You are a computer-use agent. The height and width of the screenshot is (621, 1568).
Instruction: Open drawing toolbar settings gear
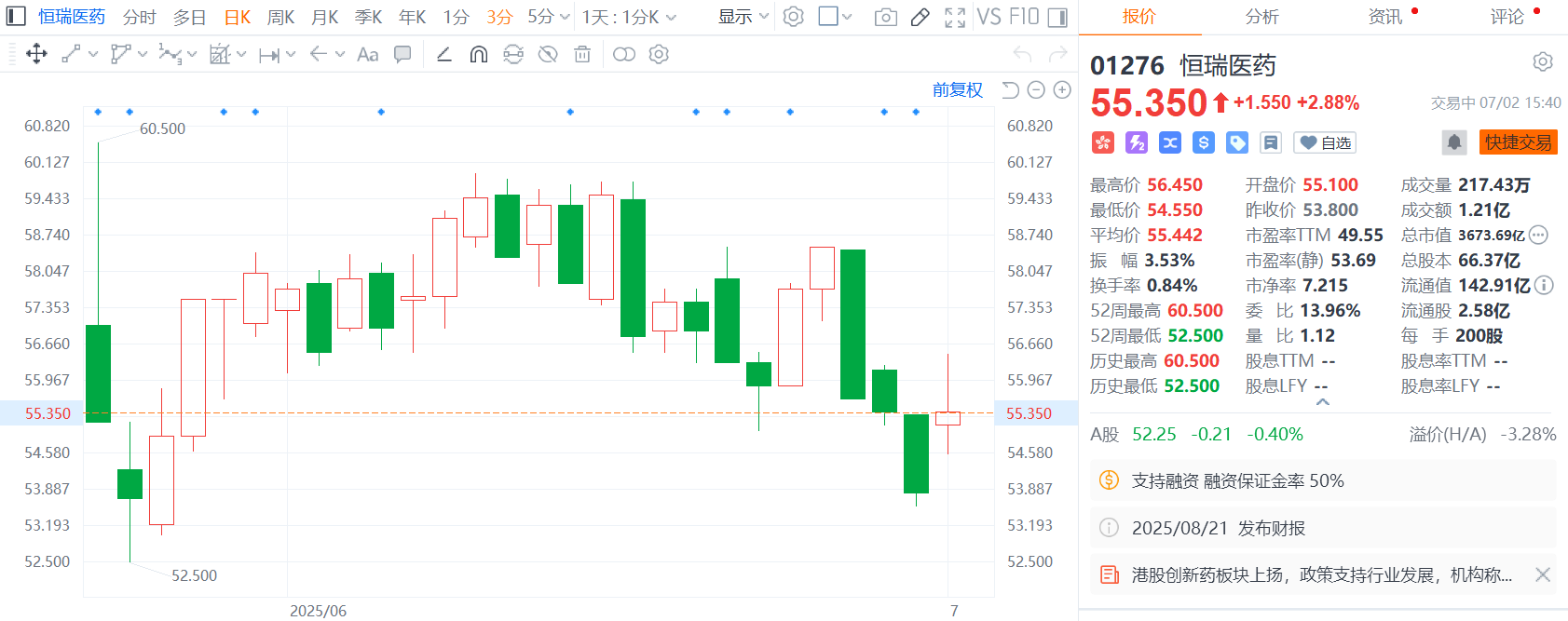[x=659, y=54]
